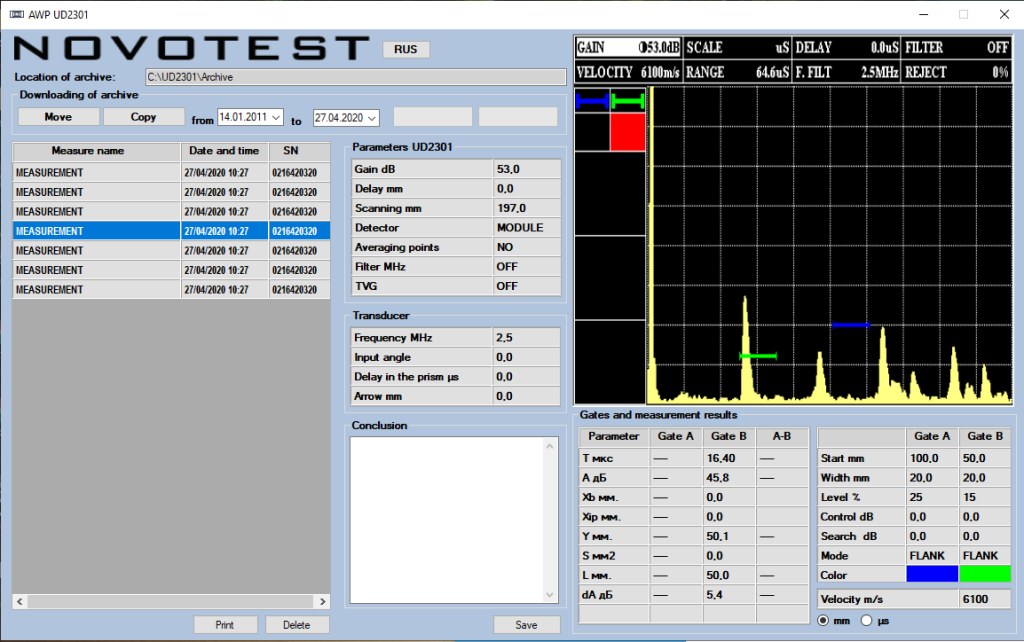Click the Move archive button
1024x642 pixels.
pos(59,117)
